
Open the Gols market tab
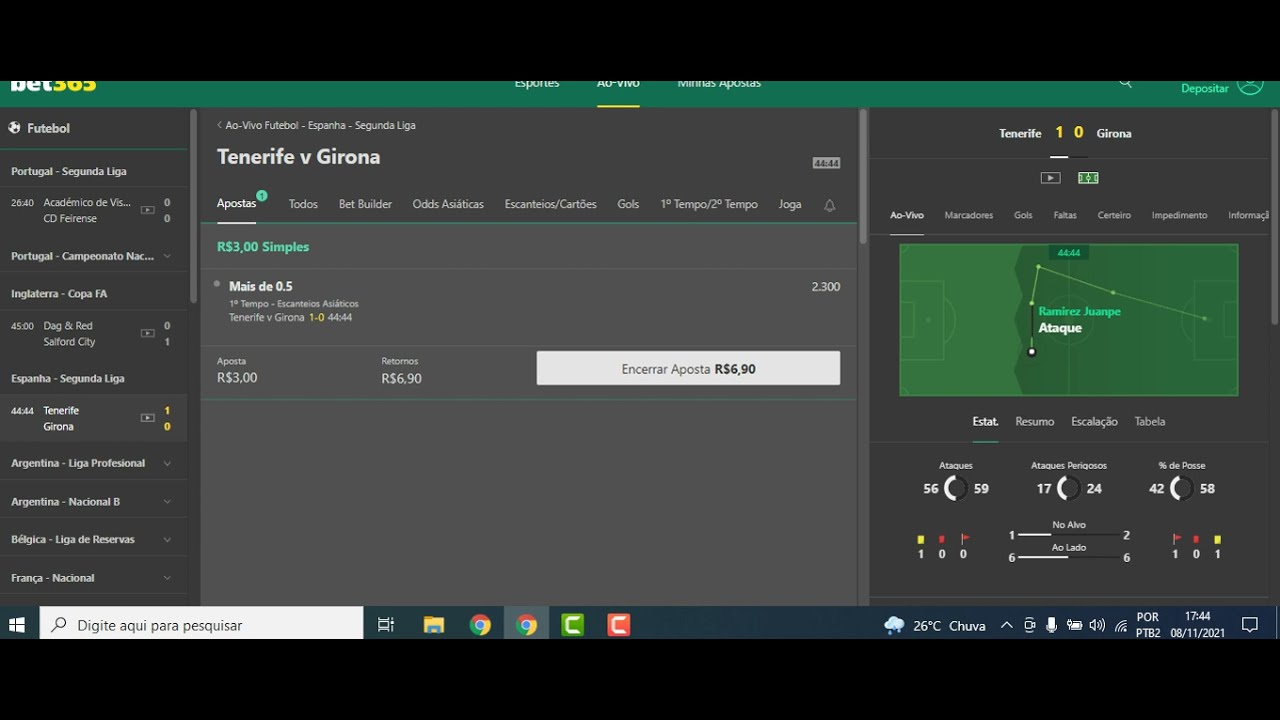628,204
